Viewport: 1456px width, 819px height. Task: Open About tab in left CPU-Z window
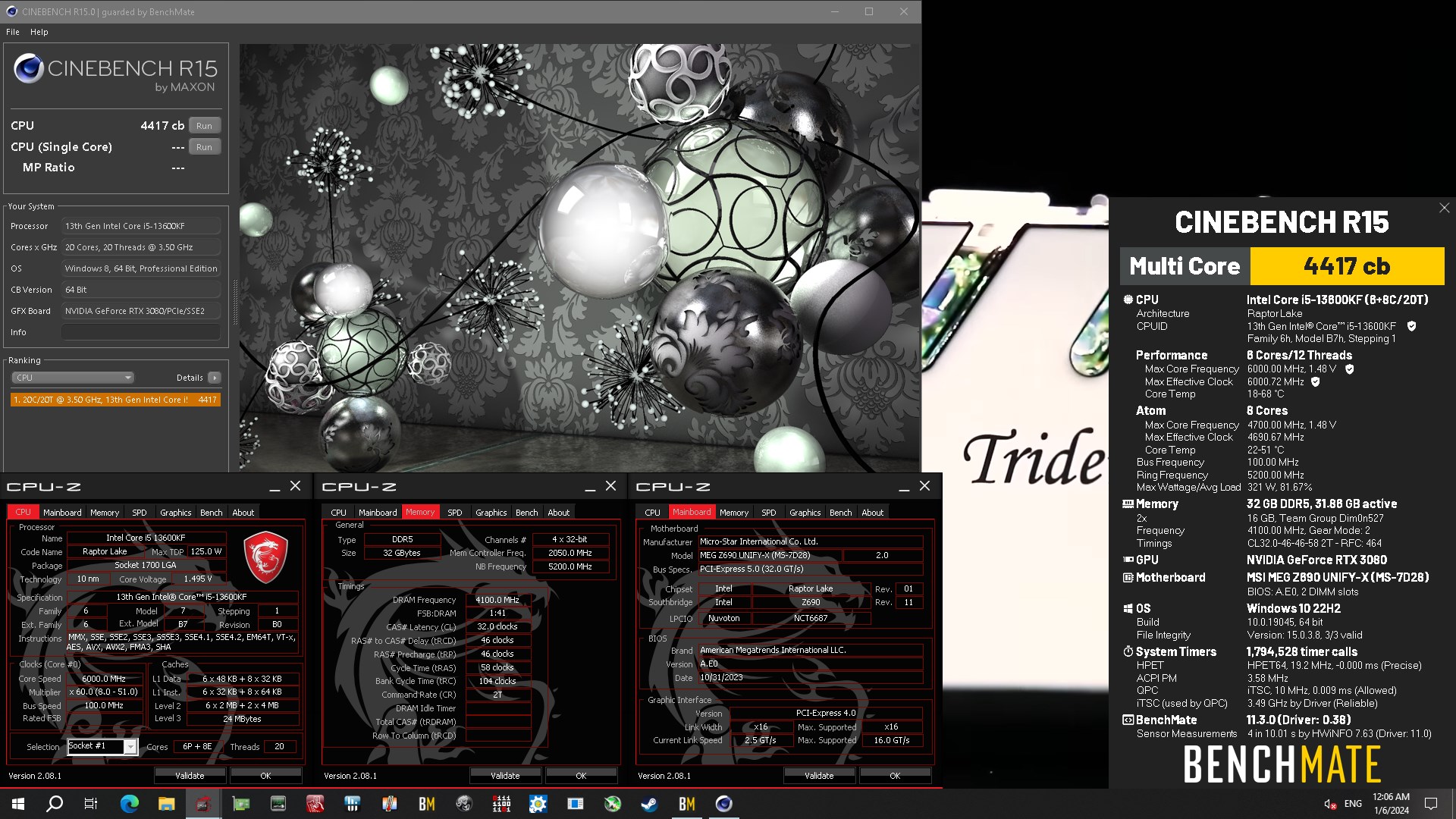click(243, 513)
